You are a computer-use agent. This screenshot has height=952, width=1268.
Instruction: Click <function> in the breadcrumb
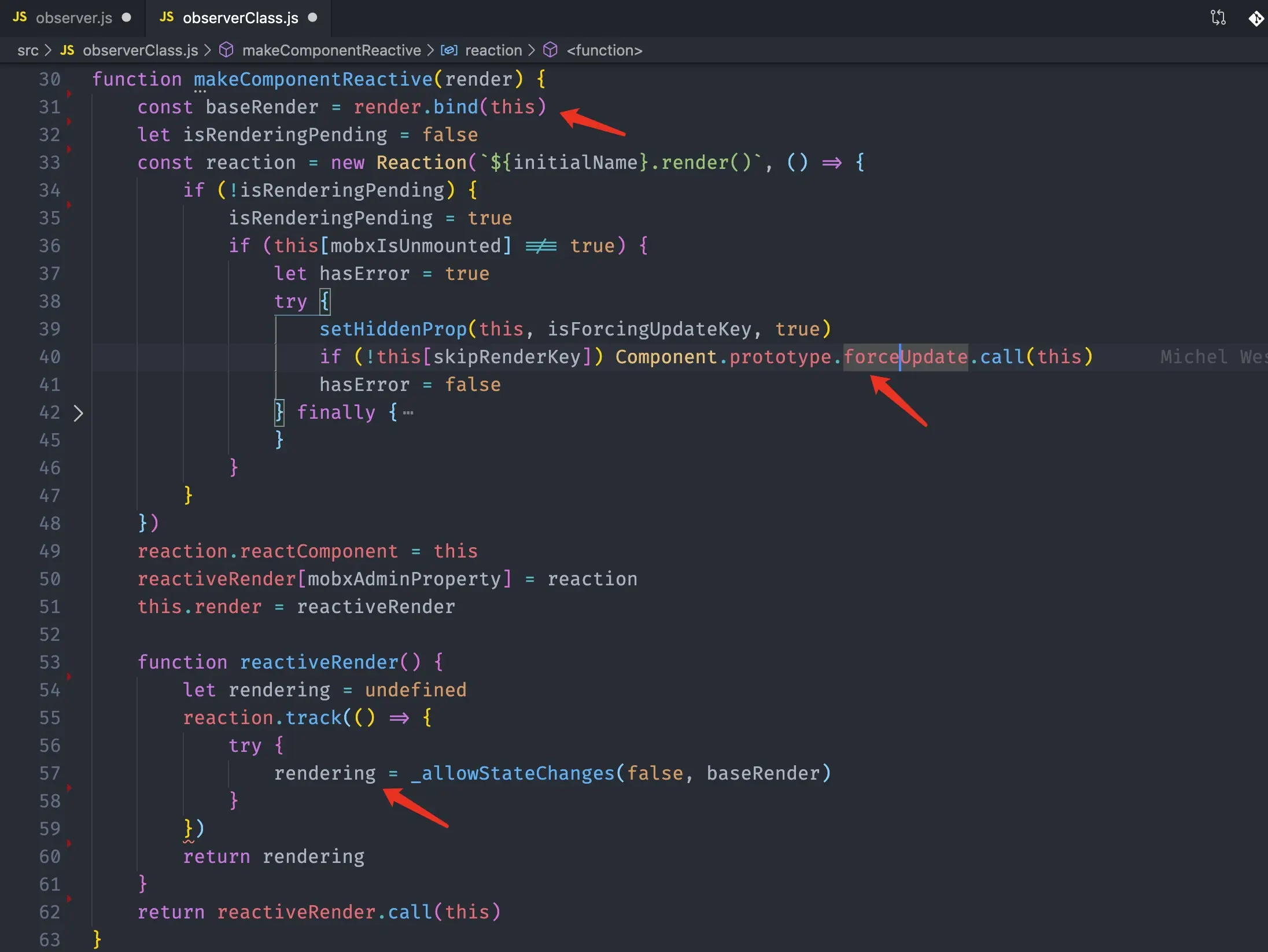603,50
